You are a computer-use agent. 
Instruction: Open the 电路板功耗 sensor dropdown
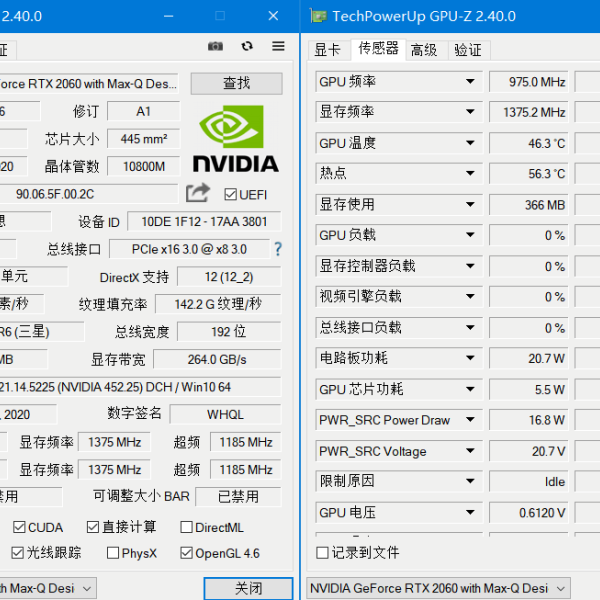471,358
